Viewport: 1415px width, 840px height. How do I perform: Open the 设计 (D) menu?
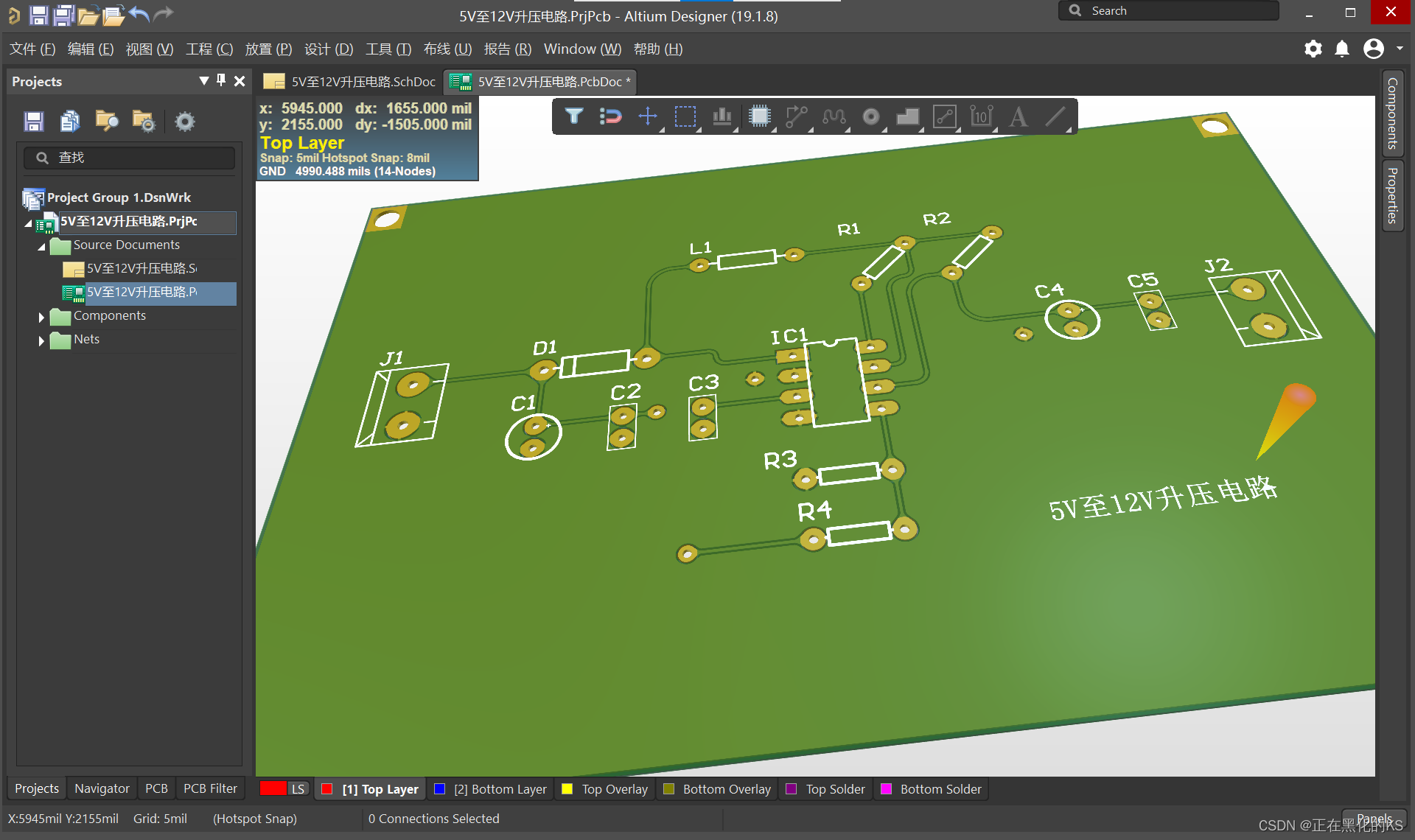coord(329,49)
